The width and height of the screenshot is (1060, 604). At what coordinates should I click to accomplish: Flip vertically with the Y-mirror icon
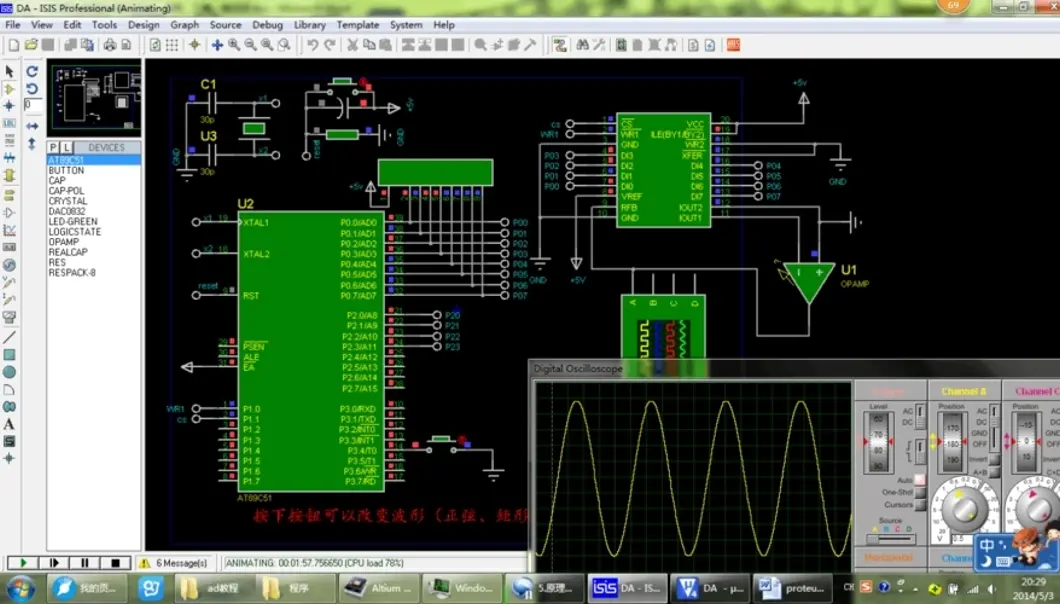point(32,143)
